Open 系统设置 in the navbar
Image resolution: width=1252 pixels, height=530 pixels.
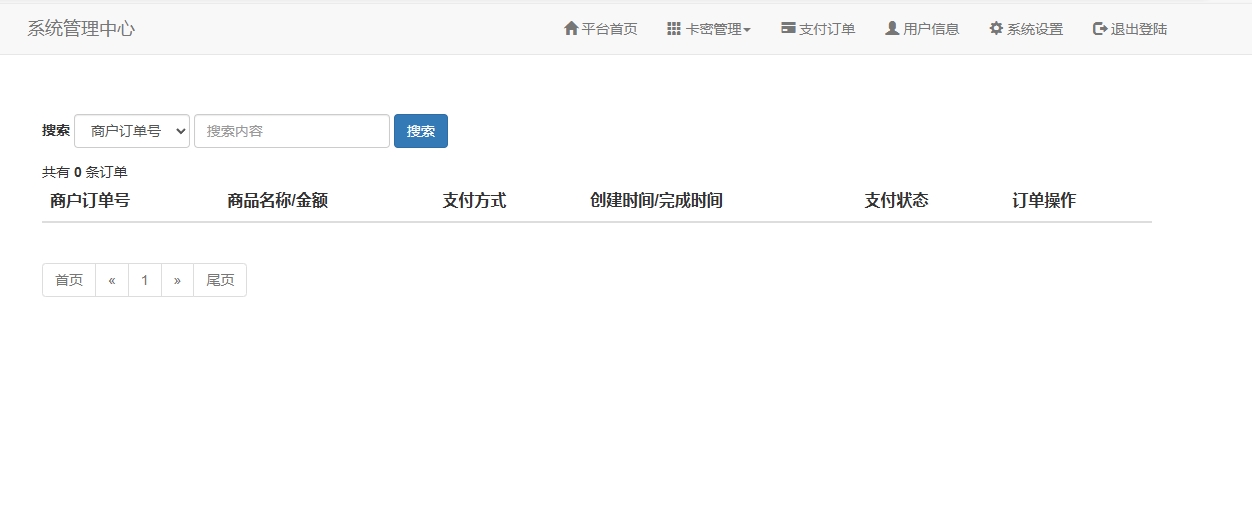1026,29
